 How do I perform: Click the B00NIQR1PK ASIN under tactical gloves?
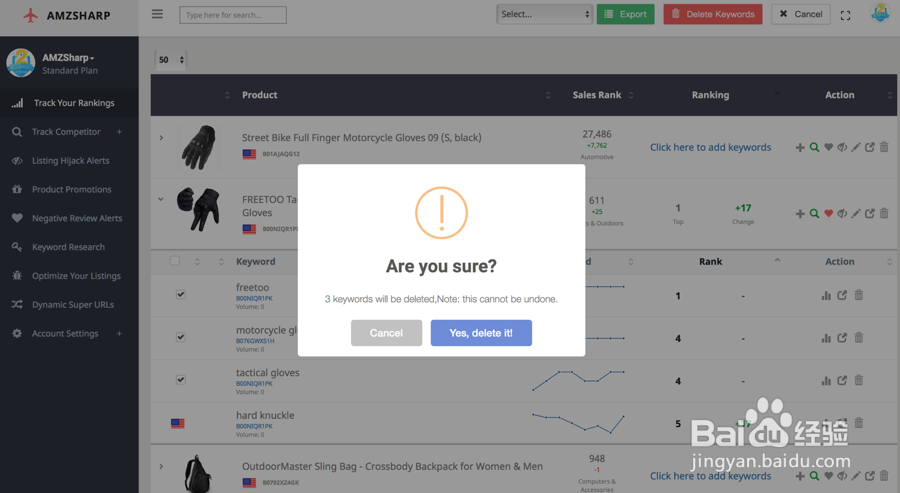[254, 383]
